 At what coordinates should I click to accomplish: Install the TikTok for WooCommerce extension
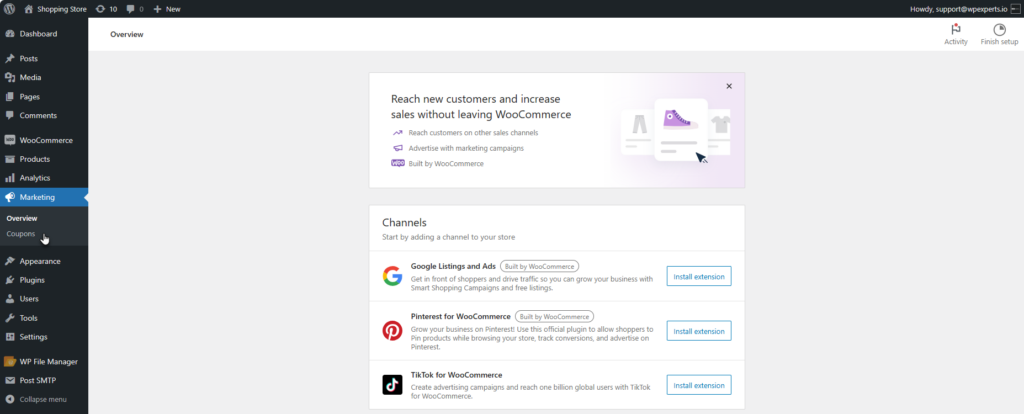tap(699, 385)
